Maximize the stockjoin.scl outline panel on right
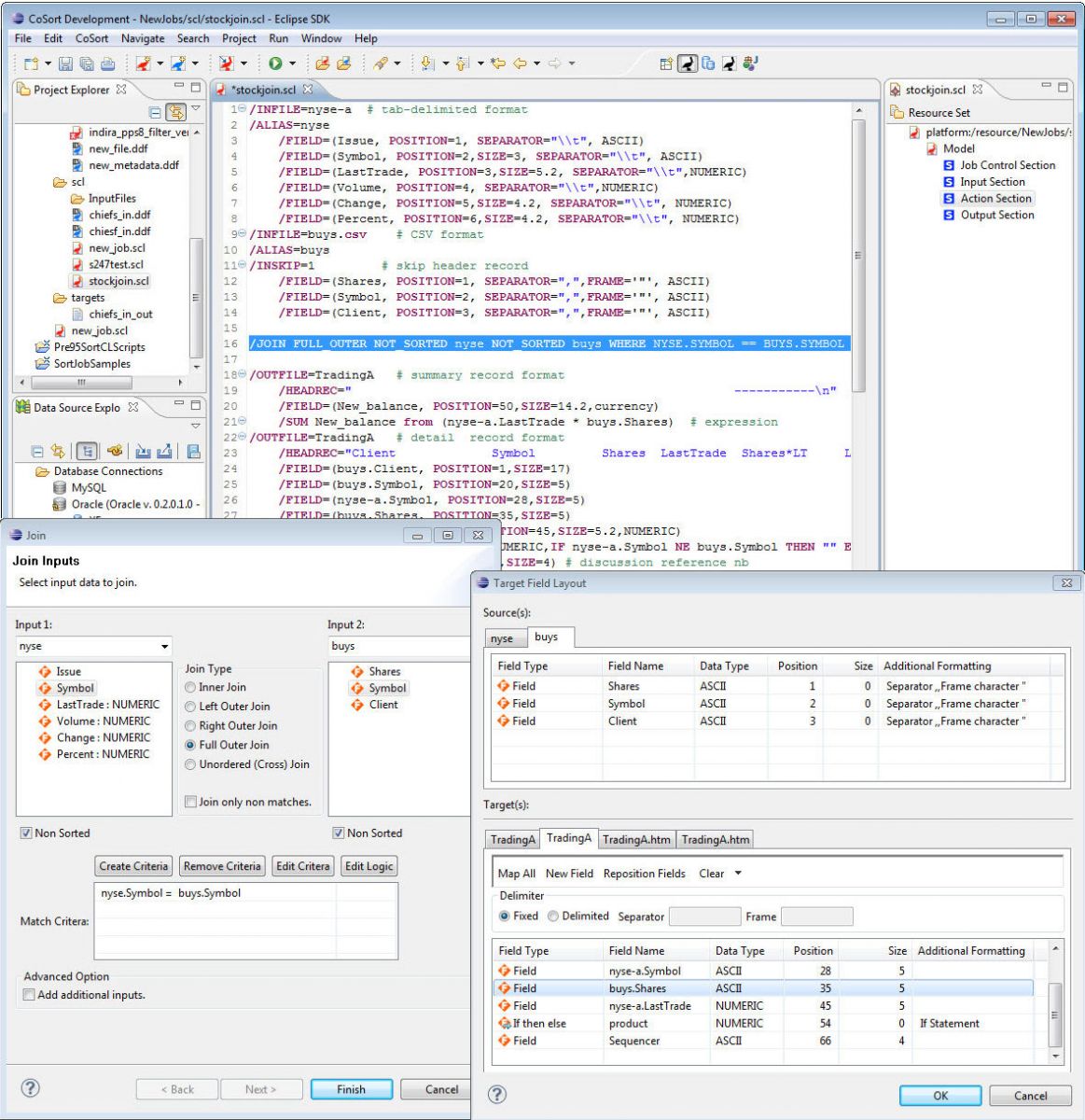Image resolution: width=1085 pixels, height=1120 pixels. pos(1063,88)
